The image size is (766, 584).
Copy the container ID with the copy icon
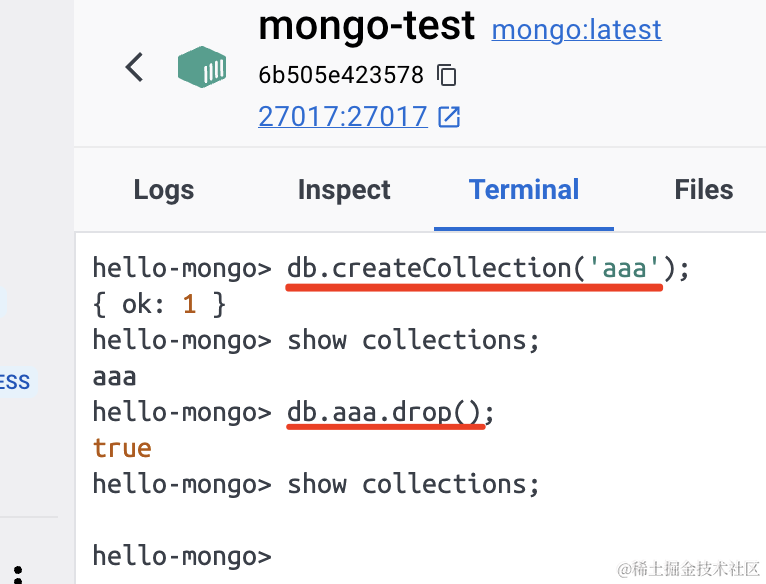(x=448, y=75)
